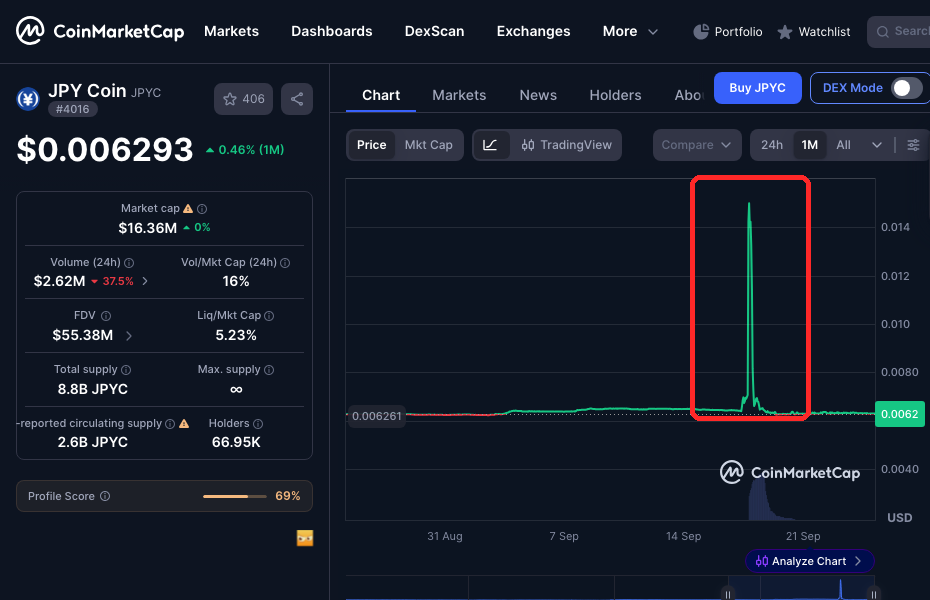Screen dimensions: 930x600
Task: Click the search magnifier icon
Action: pos(883,31)
